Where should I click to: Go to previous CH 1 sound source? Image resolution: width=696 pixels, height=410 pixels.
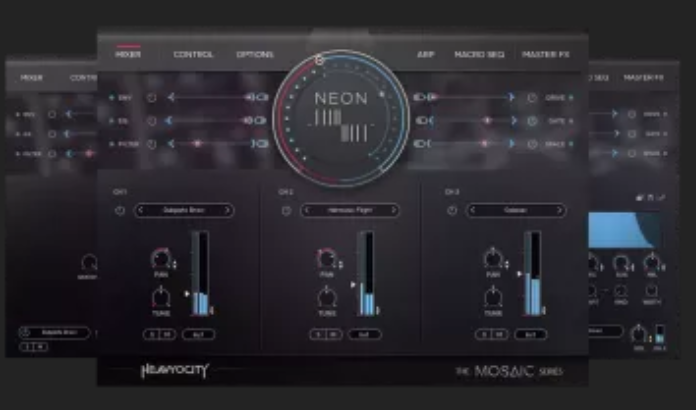pyautogui.click(x=141, y=210)
